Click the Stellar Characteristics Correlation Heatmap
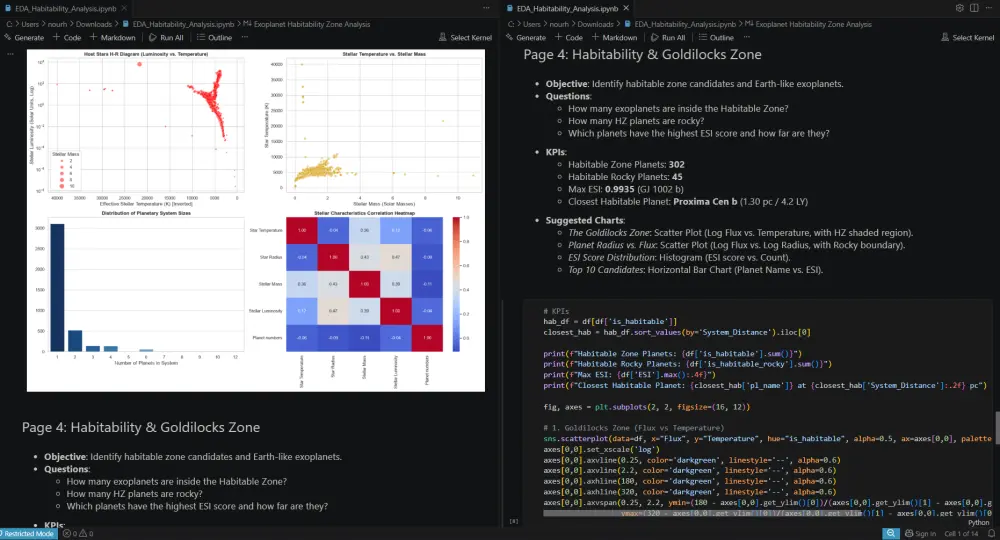 click(x=364, y=284)
